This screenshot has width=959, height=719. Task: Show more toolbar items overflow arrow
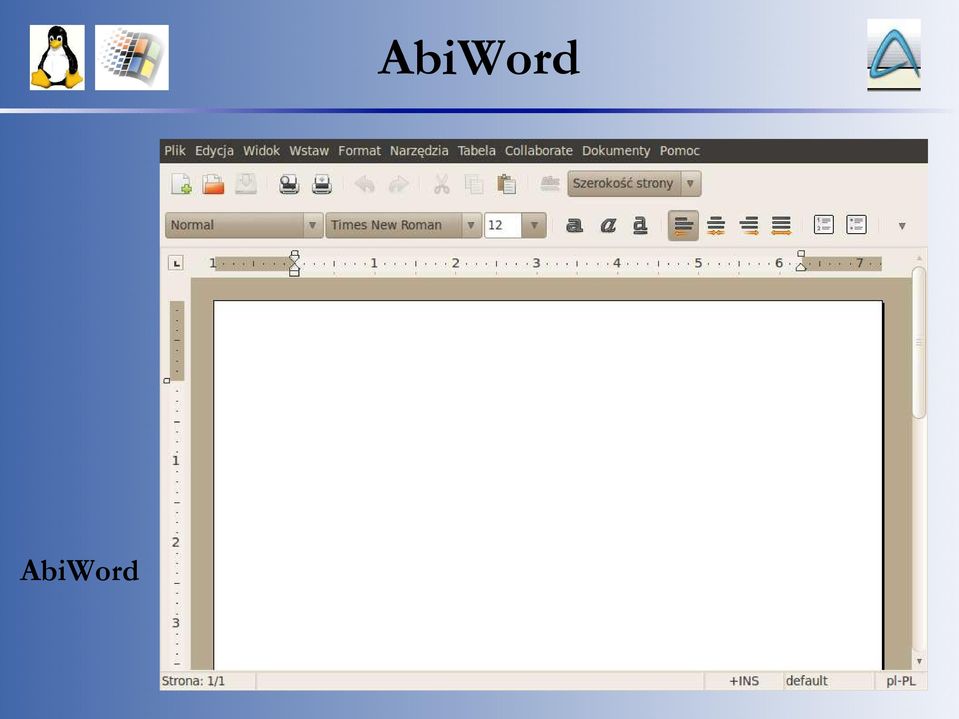pyautogui.click(x=902, y=226)
